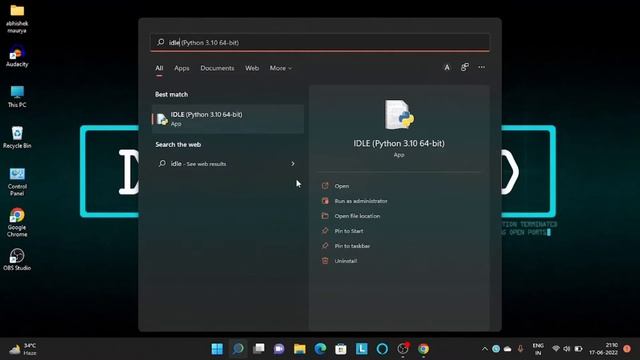Click Uninstall in the IDLE pane
The width and height of the screenshot is (640, 360).
point(346,261)
